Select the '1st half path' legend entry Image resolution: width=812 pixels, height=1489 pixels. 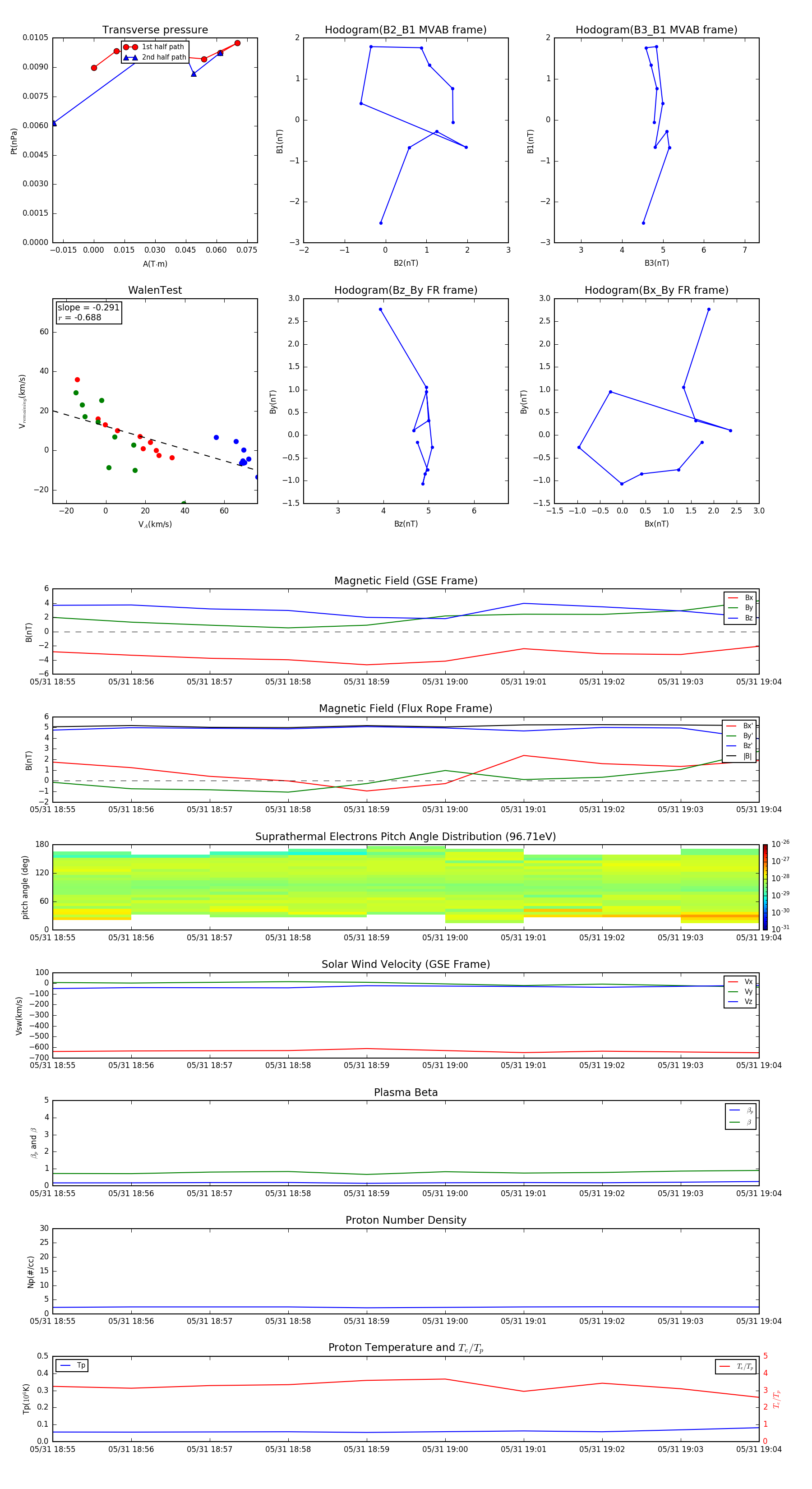(154, 47)
